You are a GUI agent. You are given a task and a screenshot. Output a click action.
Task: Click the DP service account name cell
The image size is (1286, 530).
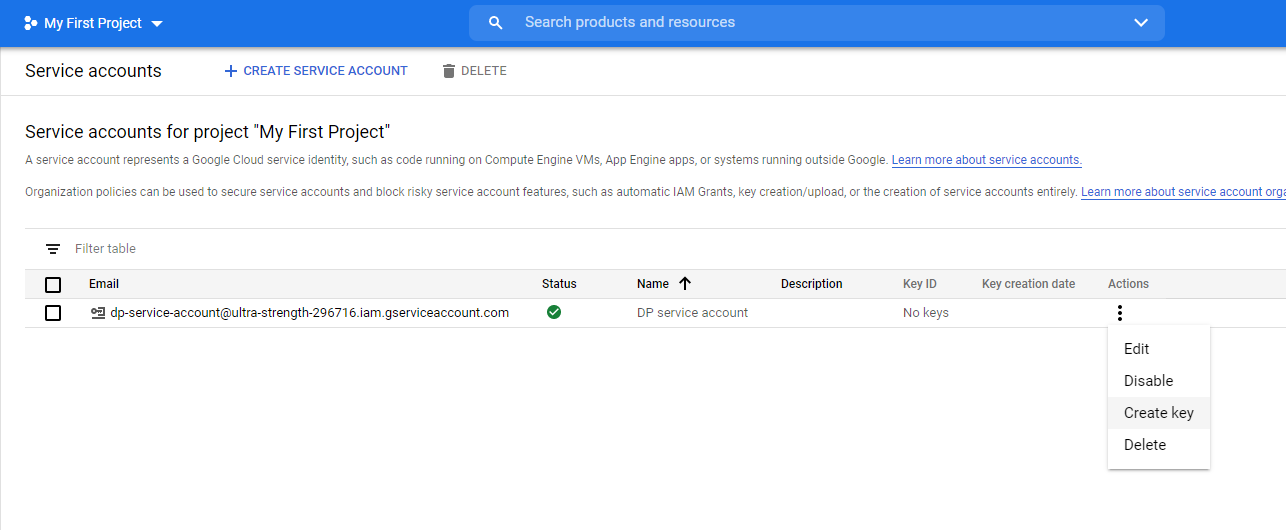coord(692,313)
